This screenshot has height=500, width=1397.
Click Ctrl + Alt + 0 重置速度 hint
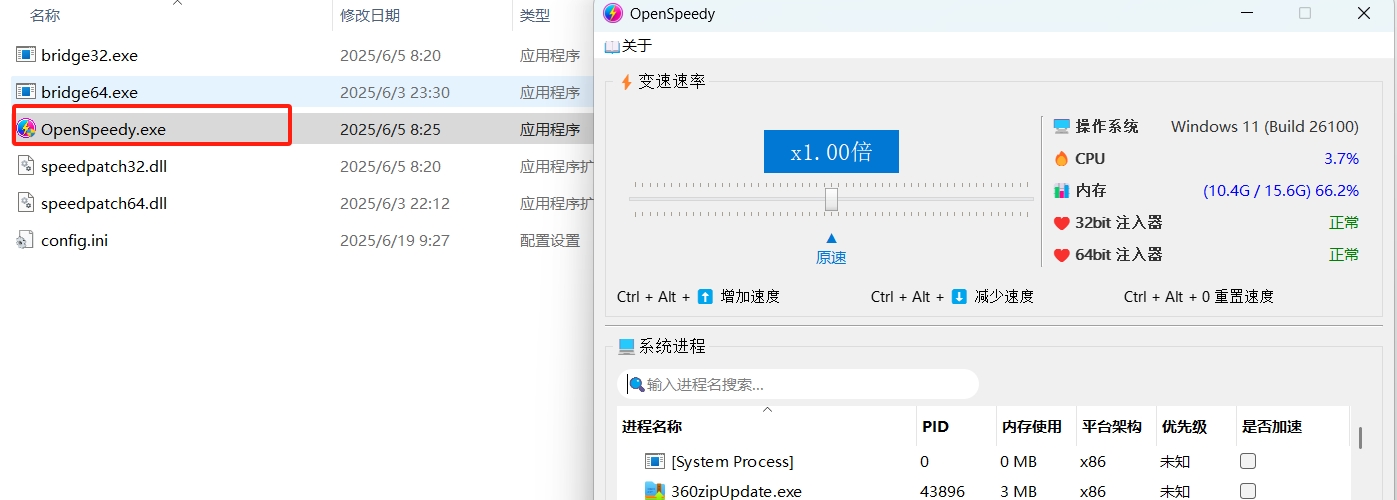1199,296
